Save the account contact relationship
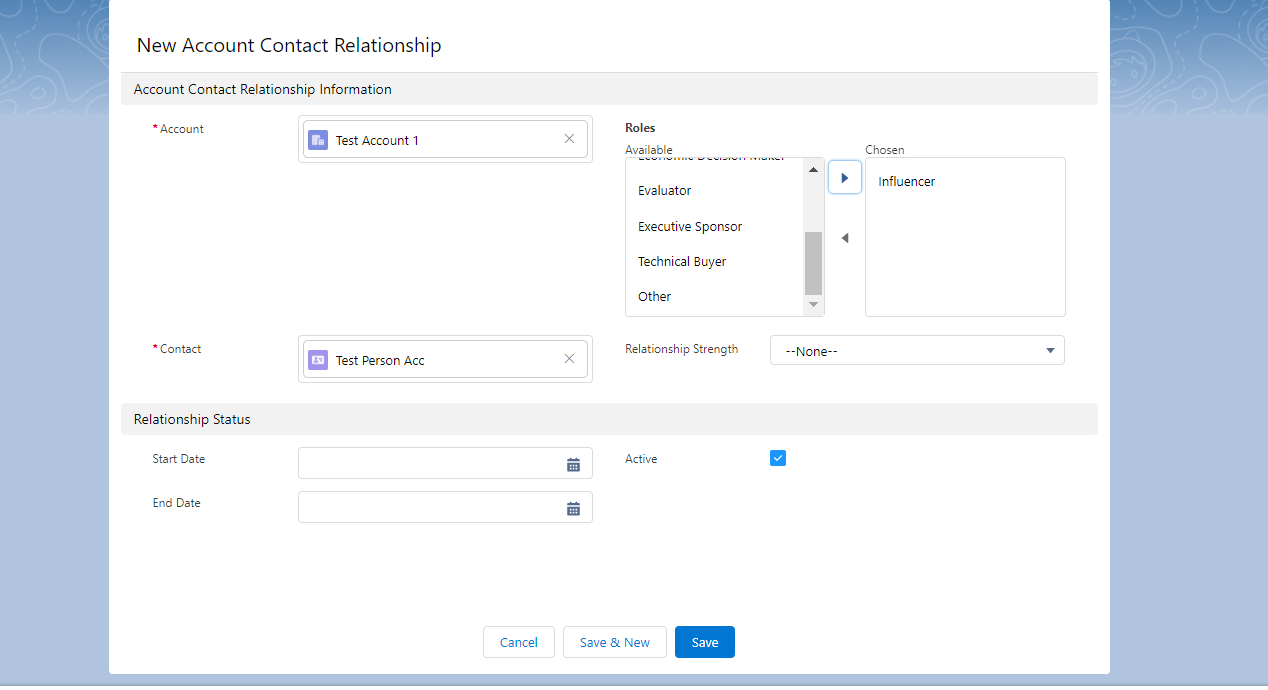 pos(705,642)
